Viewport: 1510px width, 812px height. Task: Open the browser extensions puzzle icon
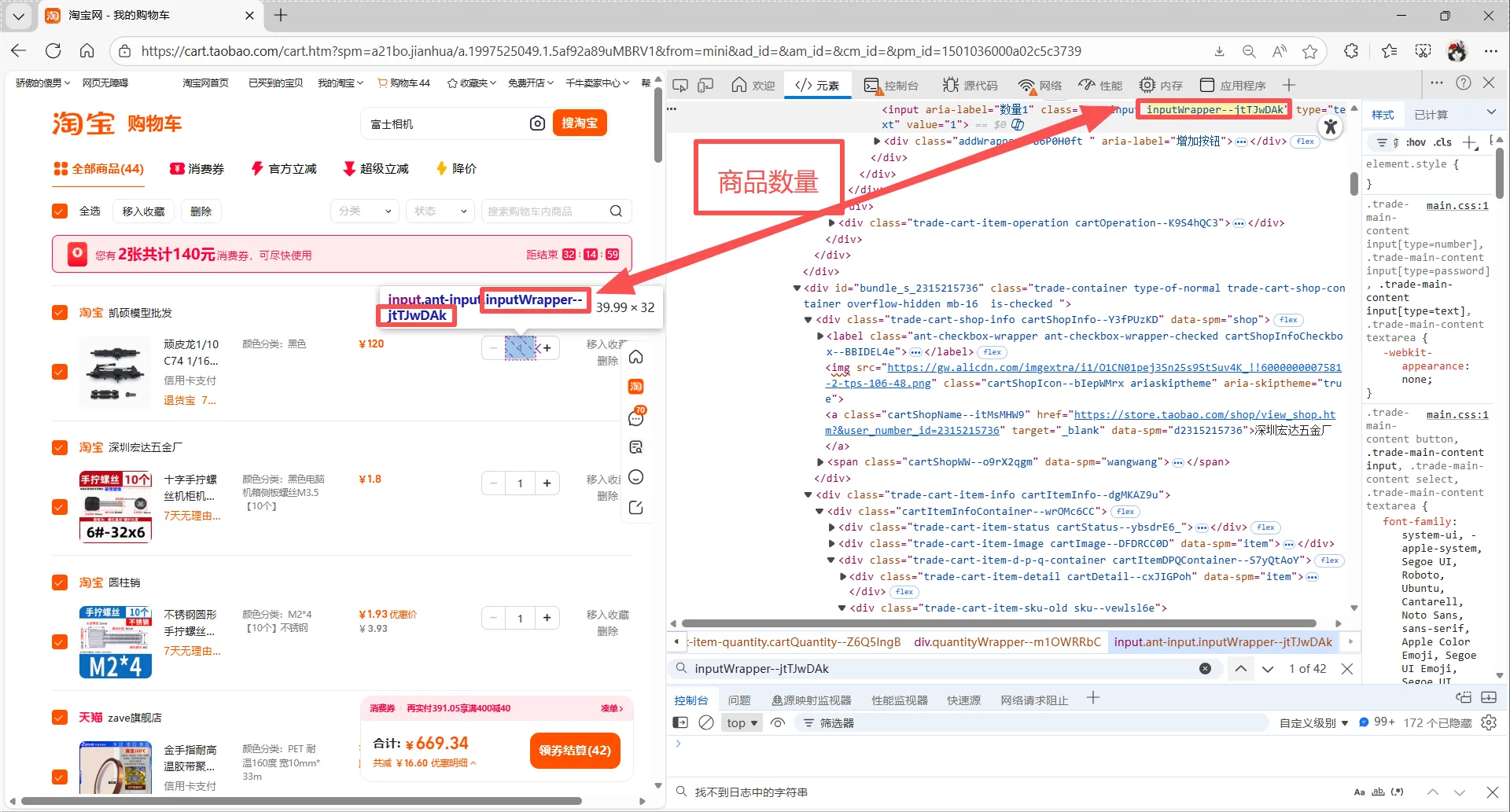(1351, 51)
